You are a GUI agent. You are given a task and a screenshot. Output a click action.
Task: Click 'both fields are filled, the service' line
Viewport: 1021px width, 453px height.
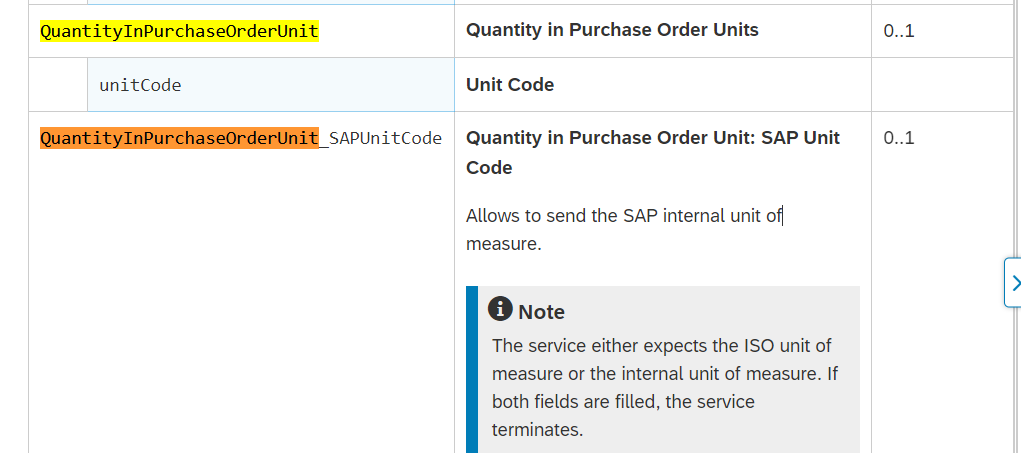click(x=623, y=402)
